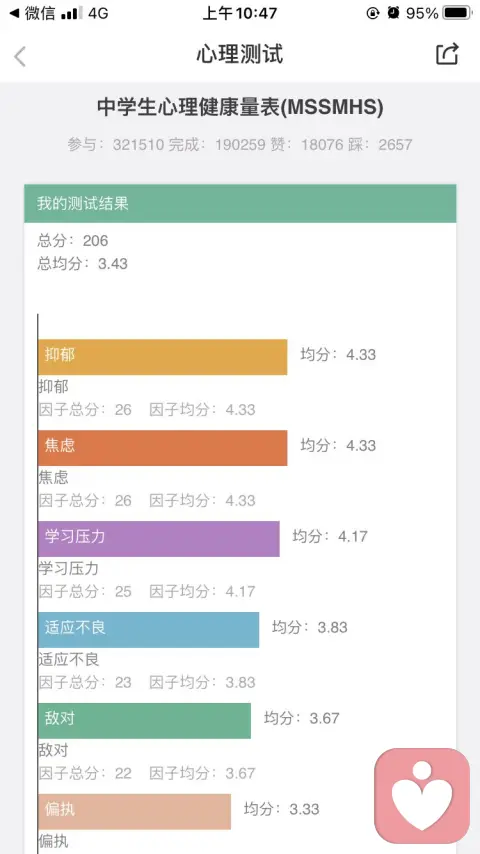Tap the 赞：18076 like count
Image resolution: width=480 pixels, height=854 pixels.
(308, 144)
